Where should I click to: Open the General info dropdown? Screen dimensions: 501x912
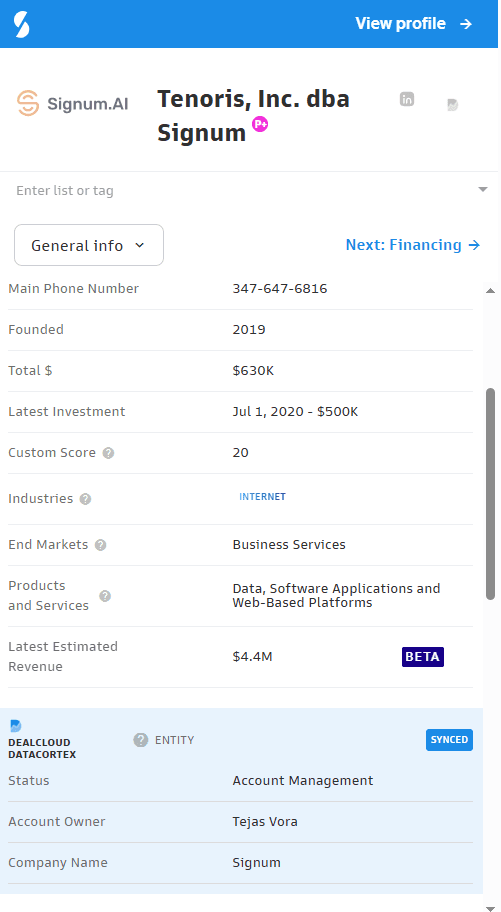pos(89,245)
